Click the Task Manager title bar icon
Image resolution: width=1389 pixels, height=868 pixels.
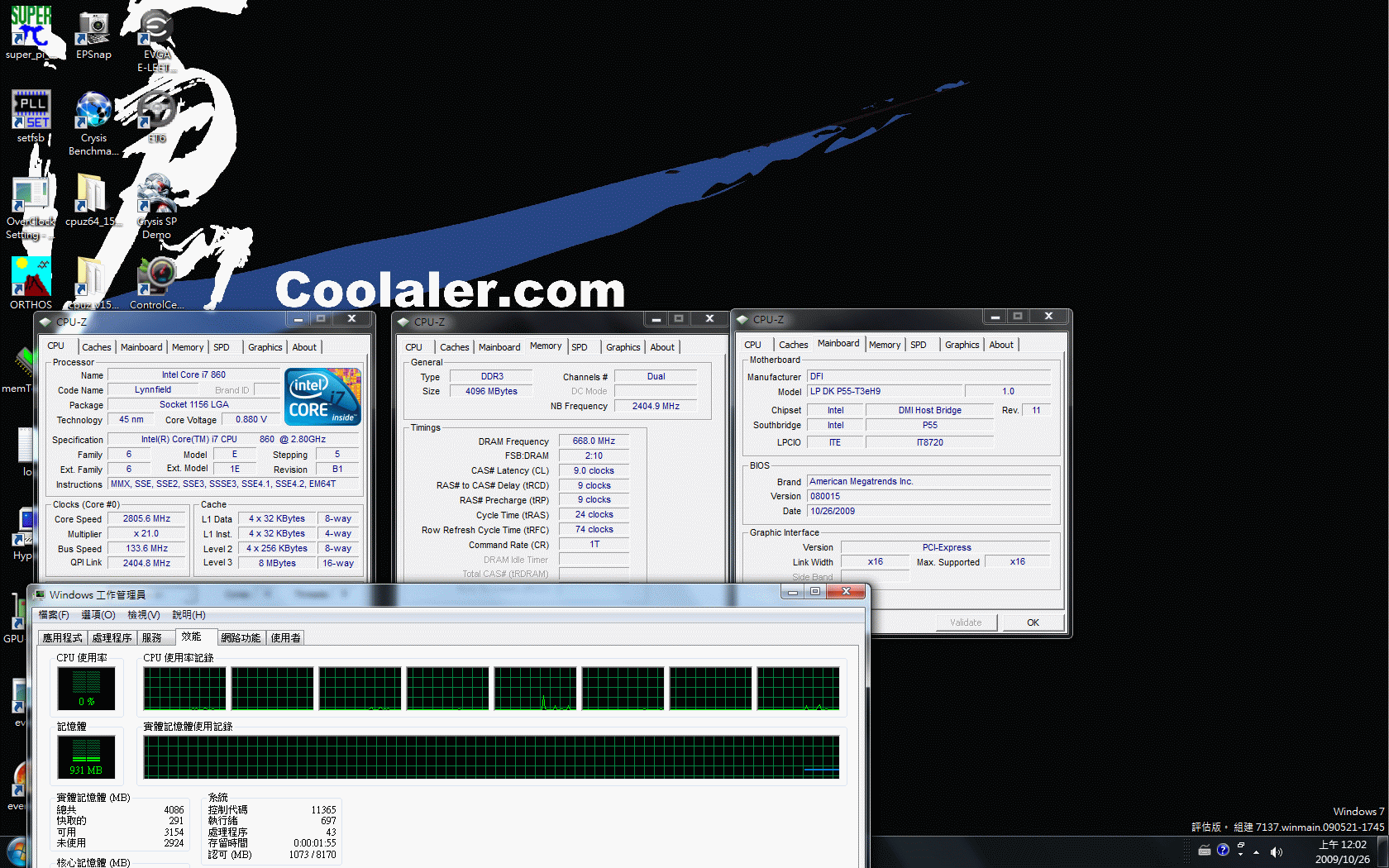pyautogui.click(x=40, y=594)
